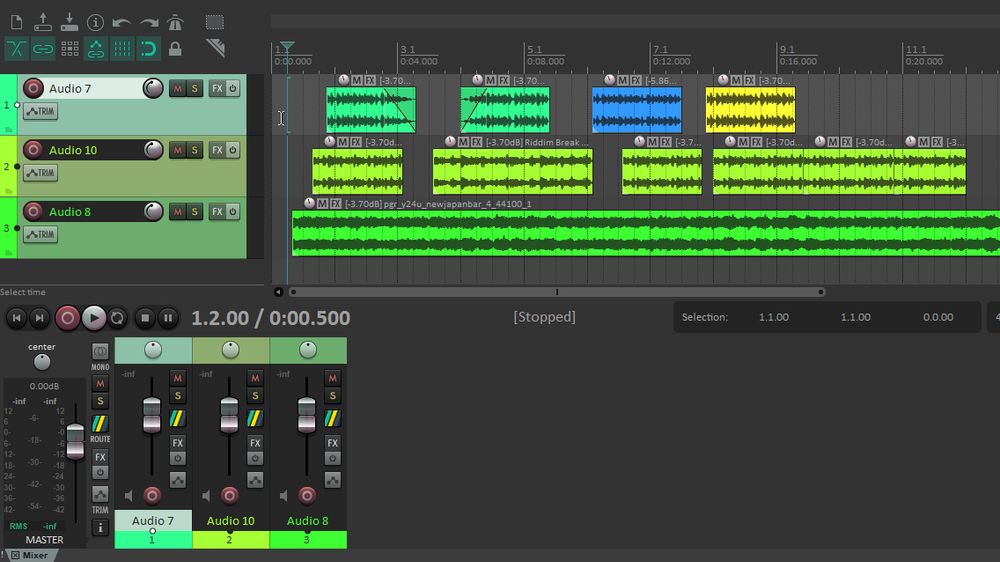Viewport: 1000px width, 562px height.
Task: Mute the Audio 8 track
Action: (177, 211)
